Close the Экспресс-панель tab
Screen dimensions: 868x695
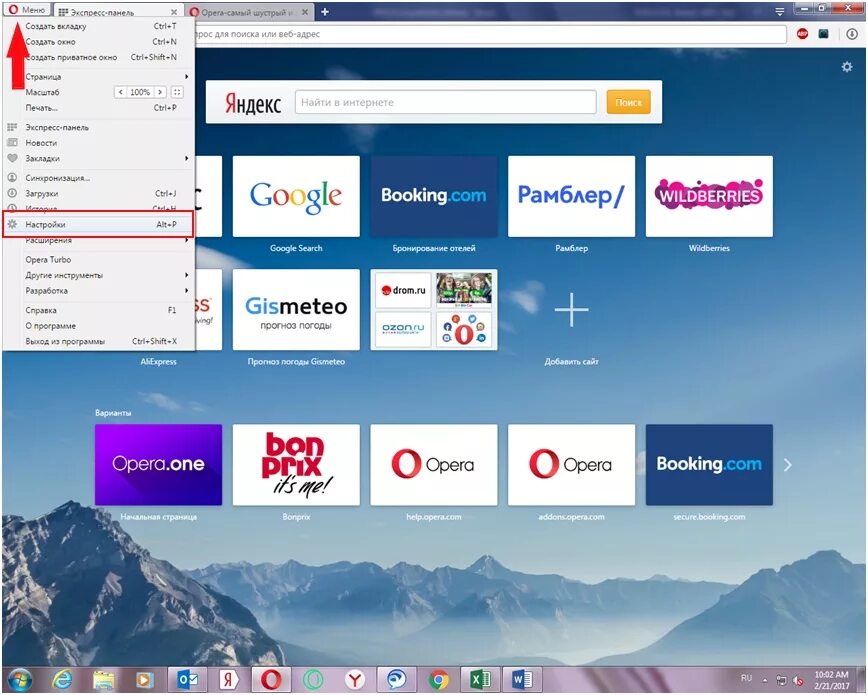tap(174, 12)
